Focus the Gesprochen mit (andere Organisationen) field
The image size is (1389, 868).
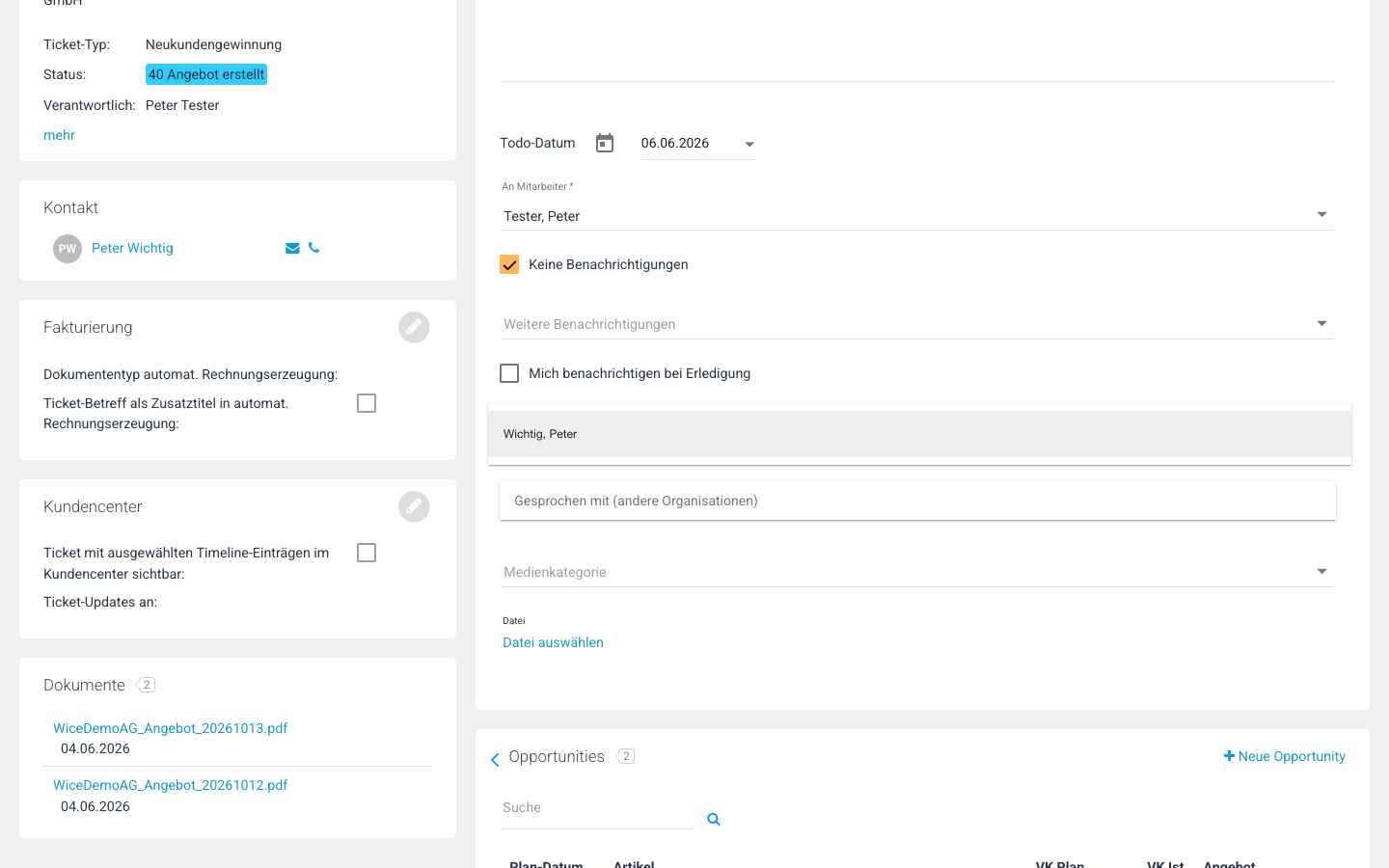[917, 501]
